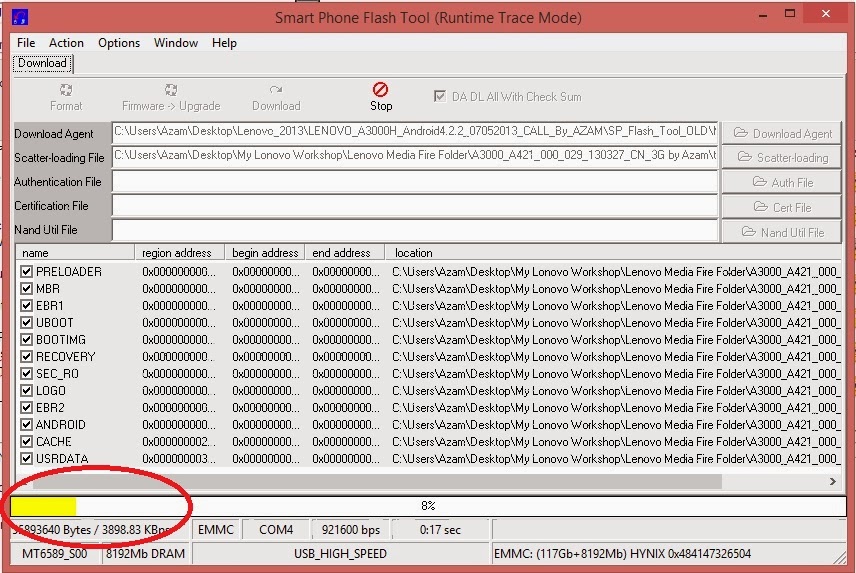Click the 0:17 sec elapsed time entry
This screenshot has height=573, width=856.
(x=440, y=529)
